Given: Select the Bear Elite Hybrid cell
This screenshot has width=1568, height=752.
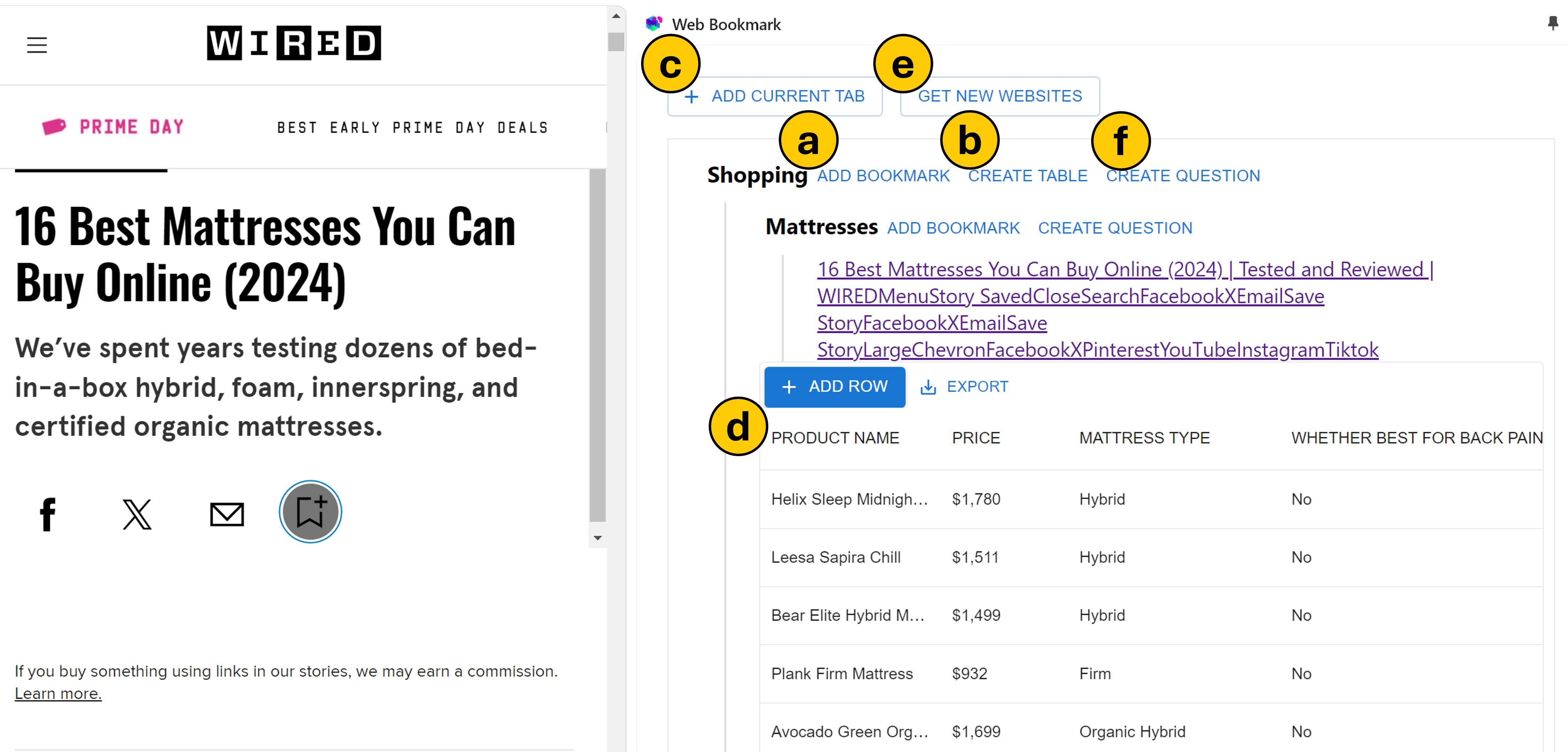Looking at the screenshot, I should pyautogui.click(x=848, y=616).
